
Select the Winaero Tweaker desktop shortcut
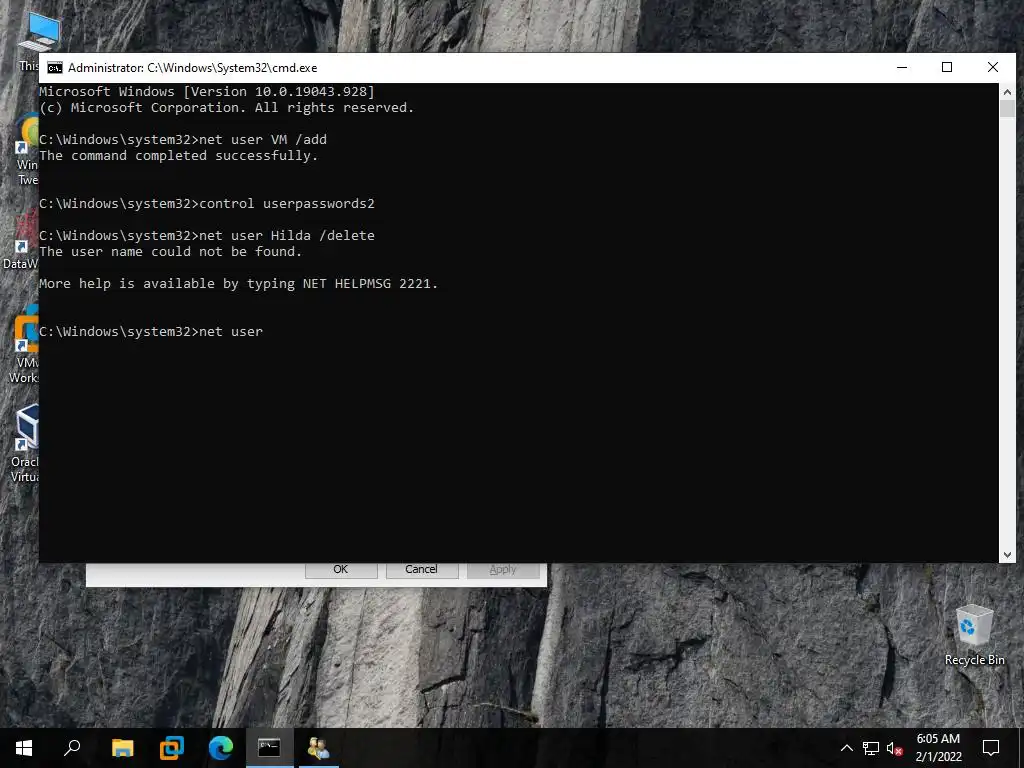pyautogui.click(x=27, y=150)
